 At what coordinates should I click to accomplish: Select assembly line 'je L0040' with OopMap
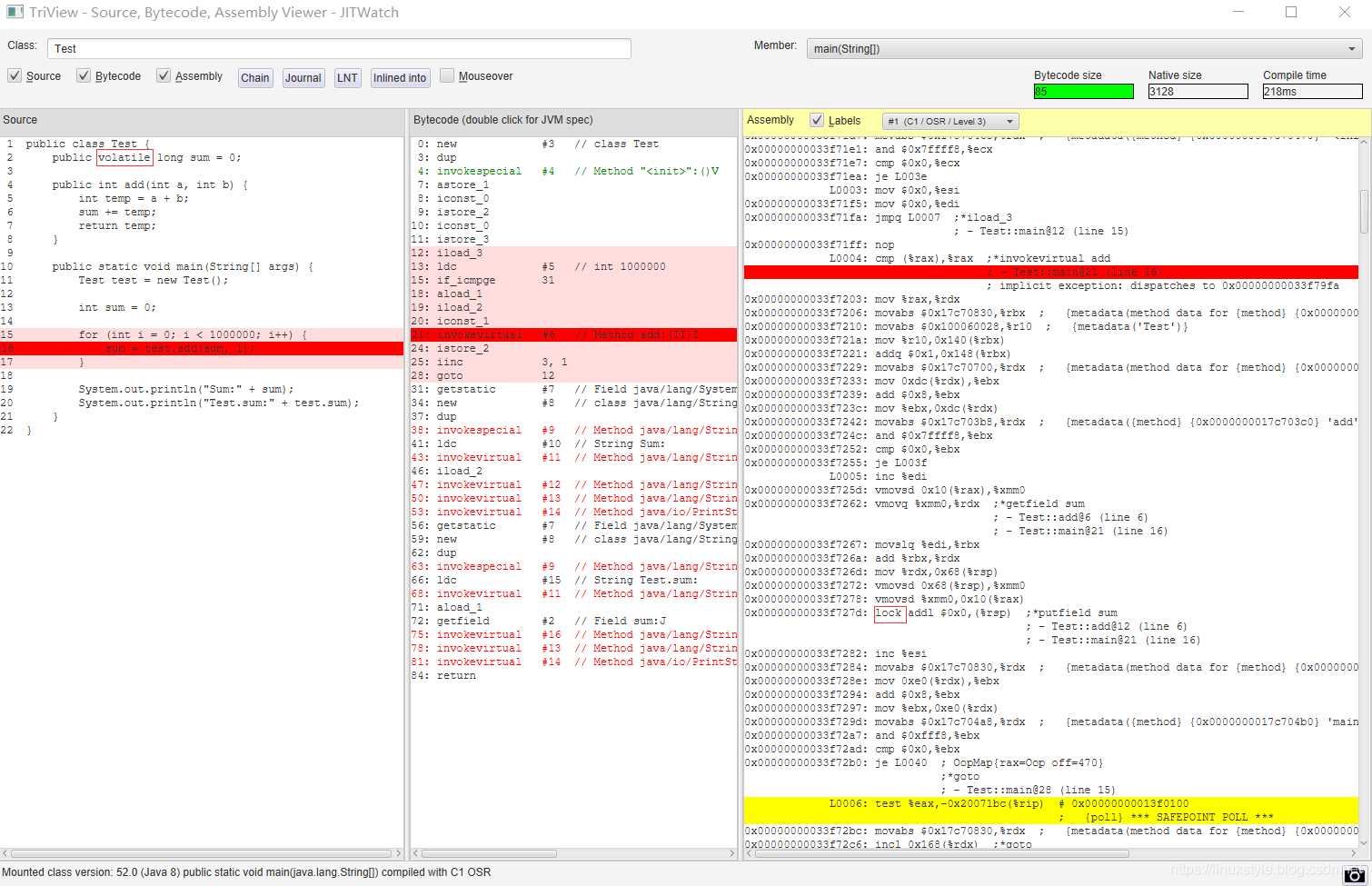coord(1051,762)
